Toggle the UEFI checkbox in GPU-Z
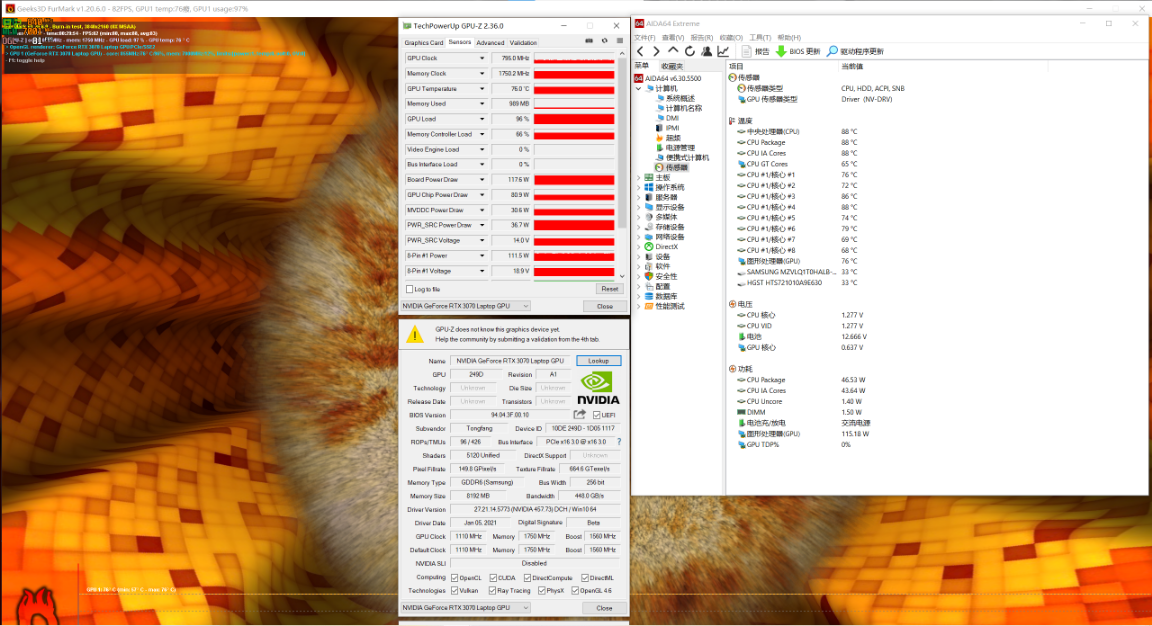Viewport: 1152px width, 626px height. 597,415
